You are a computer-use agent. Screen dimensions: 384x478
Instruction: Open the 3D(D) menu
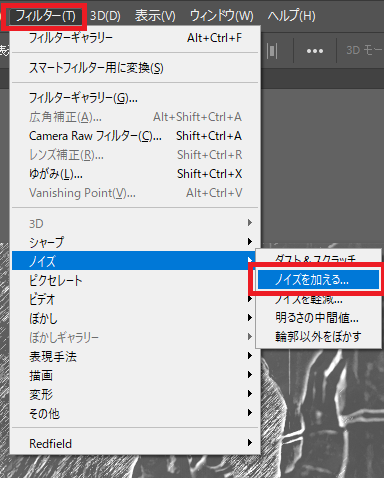[105, 16]
